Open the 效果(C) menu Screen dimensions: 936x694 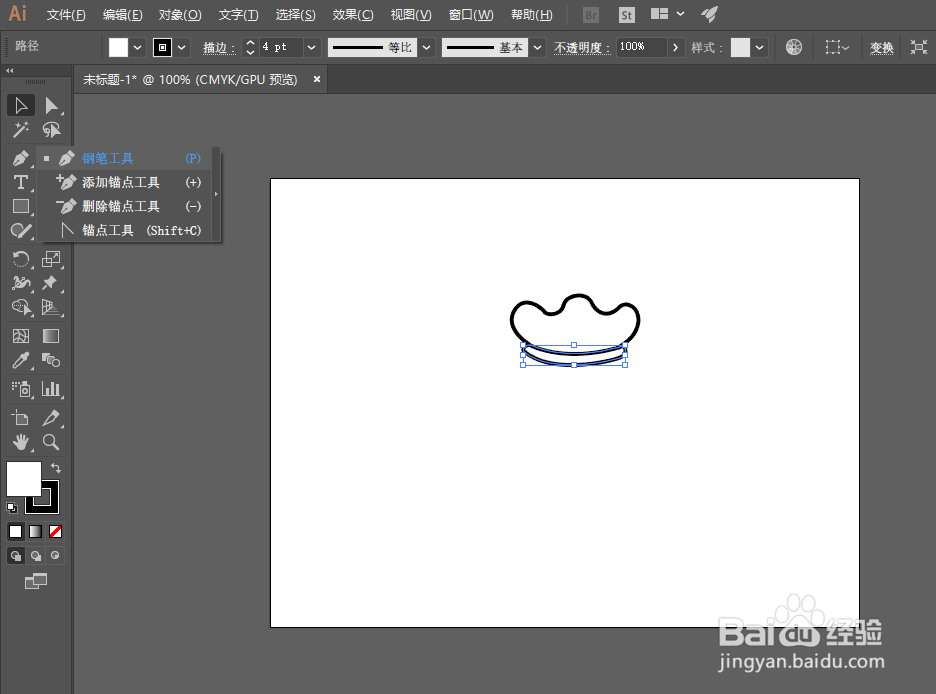tap(353, 14)
